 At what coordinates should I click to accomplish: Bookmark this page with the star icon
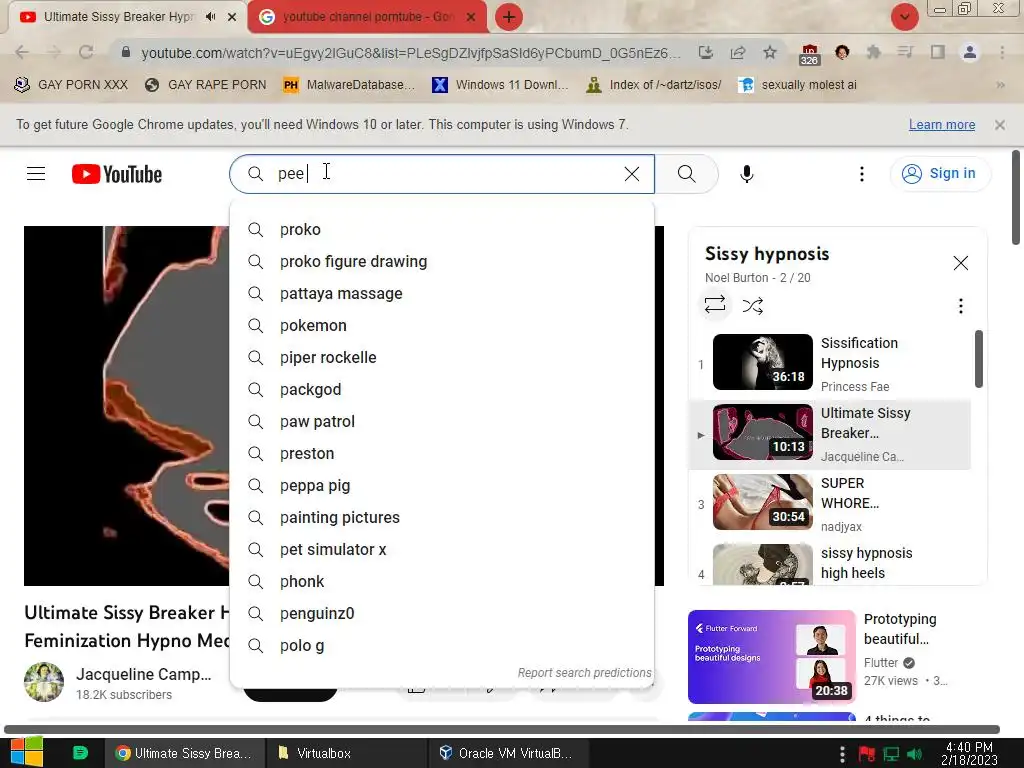pyautogui.click(x=770, y=52)
